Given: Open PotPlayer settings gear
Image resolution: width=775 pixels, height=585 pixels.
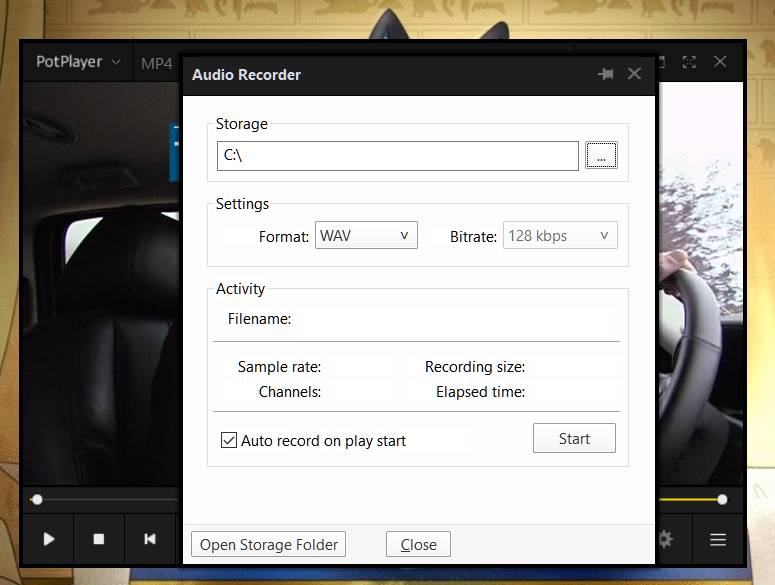Looking at the screenshot, I should point(666,539).
